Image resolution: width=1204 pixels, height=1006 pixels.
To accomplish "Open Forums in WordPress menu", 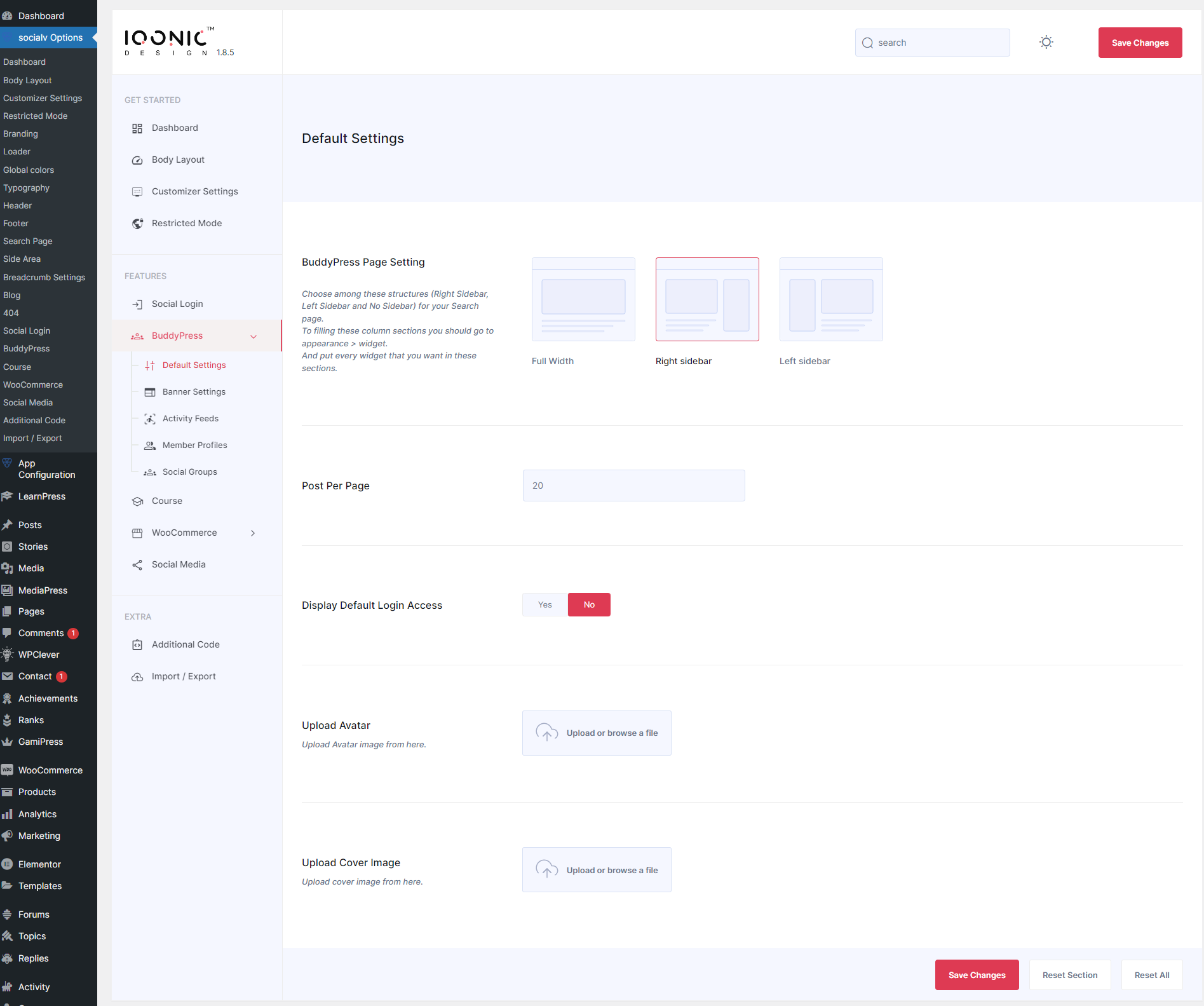I will 34,914.
